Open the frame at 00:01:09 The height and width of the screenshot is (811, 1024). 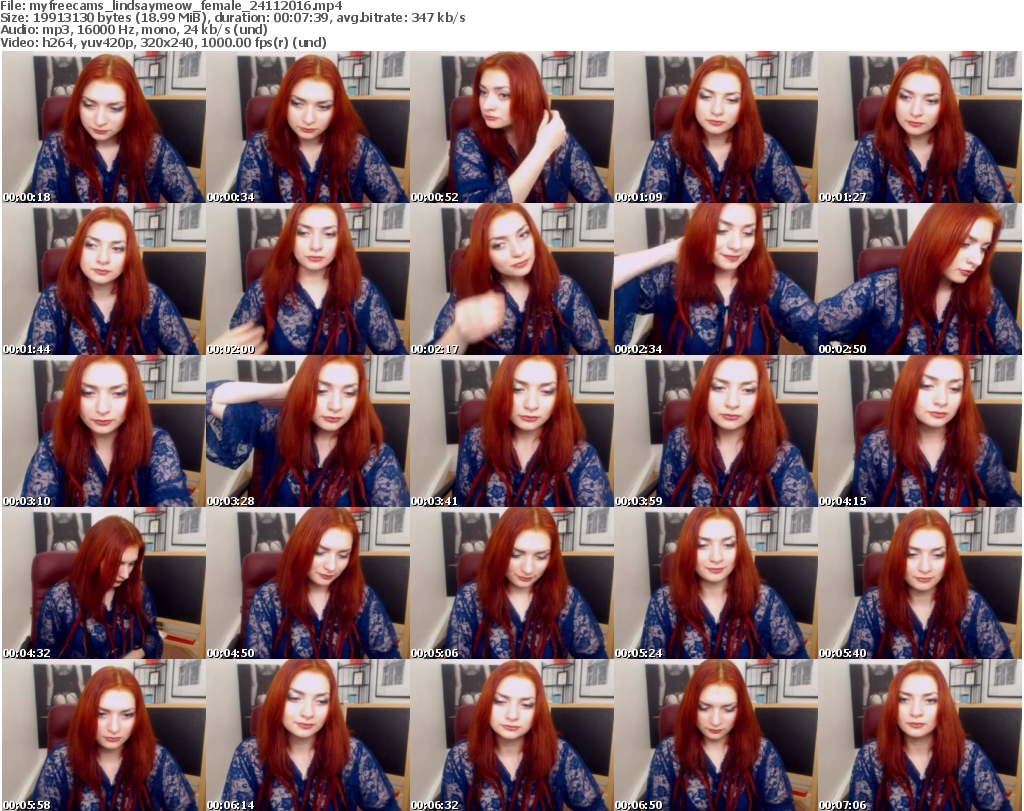[x=715, y=127]
